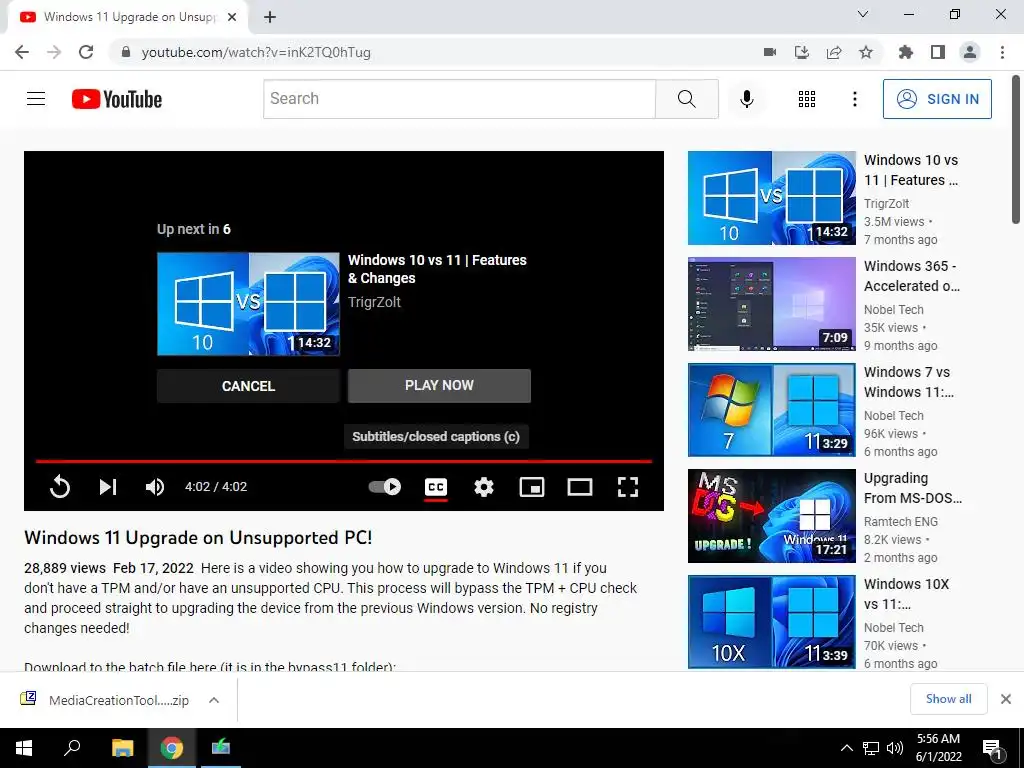This screenshot has height=768, width=1024.
Task: Bookmark this tab star
Action: click(866, 52)
